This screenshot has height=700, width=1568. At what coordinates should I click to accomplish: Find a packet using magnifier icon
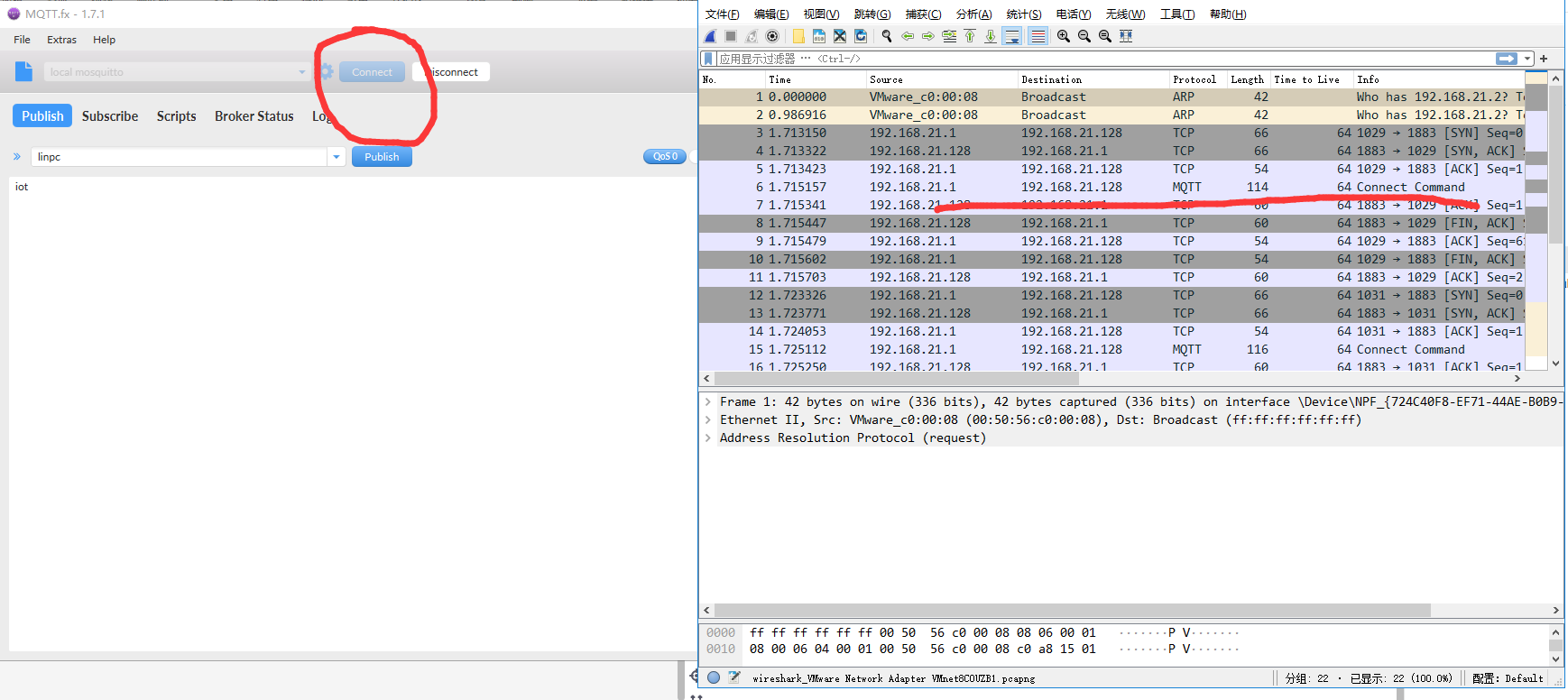(x=887, y=36)
